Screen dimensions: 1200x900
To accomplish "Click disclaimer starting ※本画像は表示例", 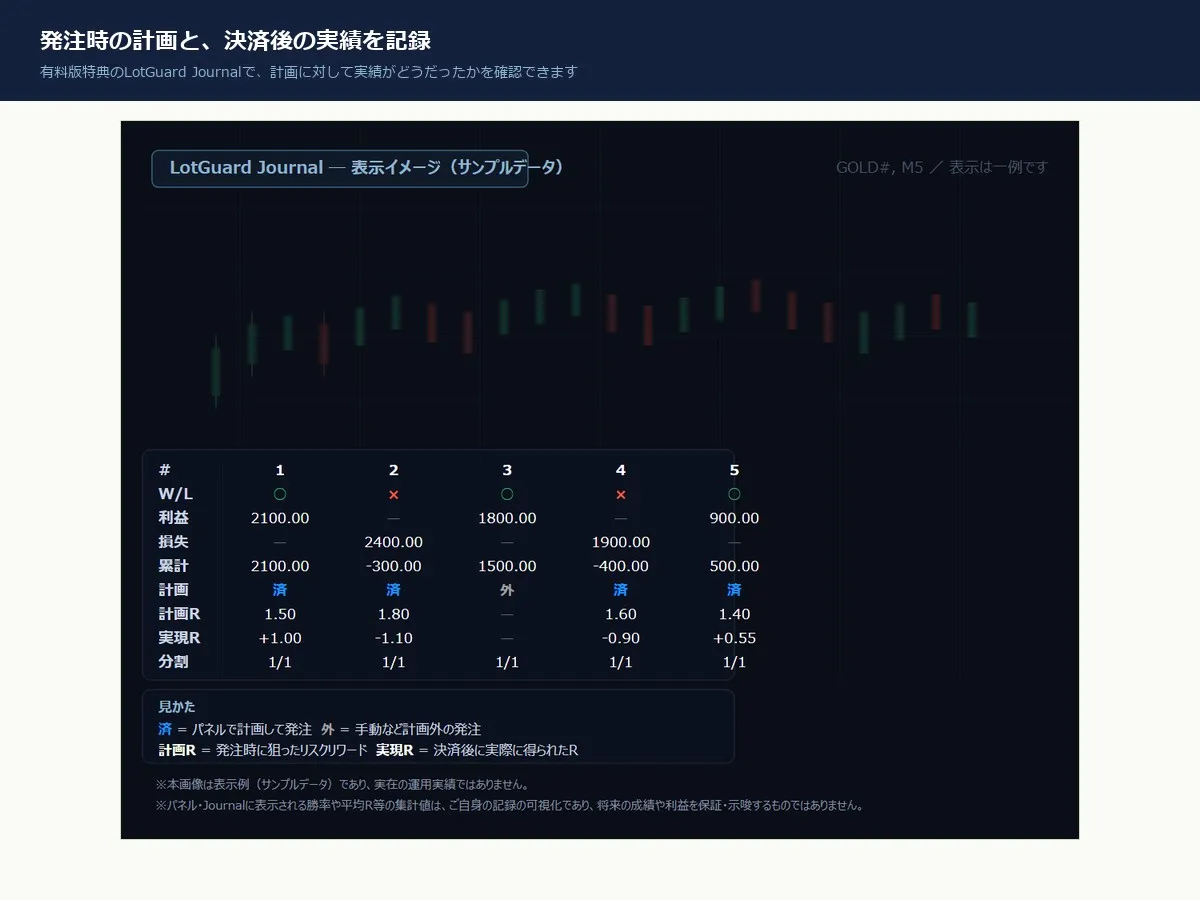I will pyautogui.click(x=343, y=785).
